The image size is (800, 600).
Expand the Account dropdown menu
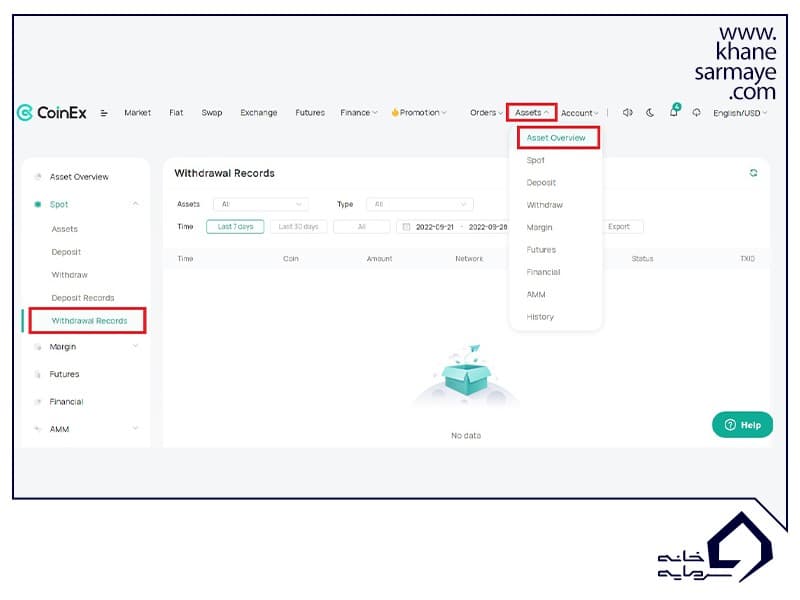coord(580,113)
